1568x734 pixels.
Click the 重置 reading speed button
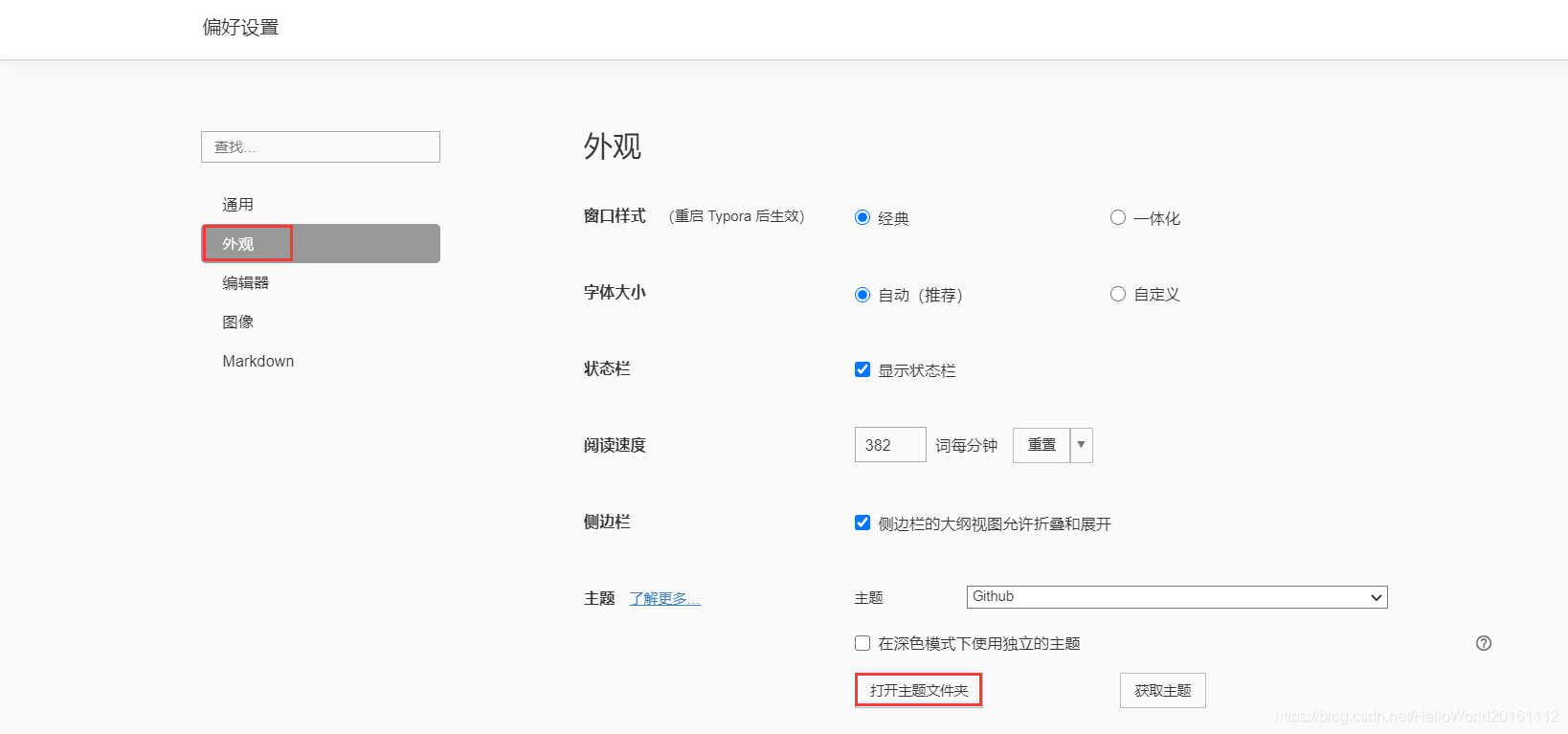click(1042, 445)
